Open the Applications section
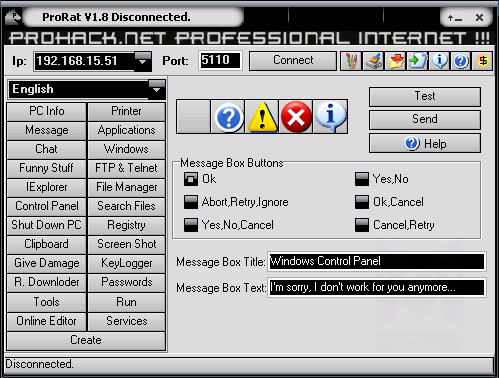 (x=126, y=130)
